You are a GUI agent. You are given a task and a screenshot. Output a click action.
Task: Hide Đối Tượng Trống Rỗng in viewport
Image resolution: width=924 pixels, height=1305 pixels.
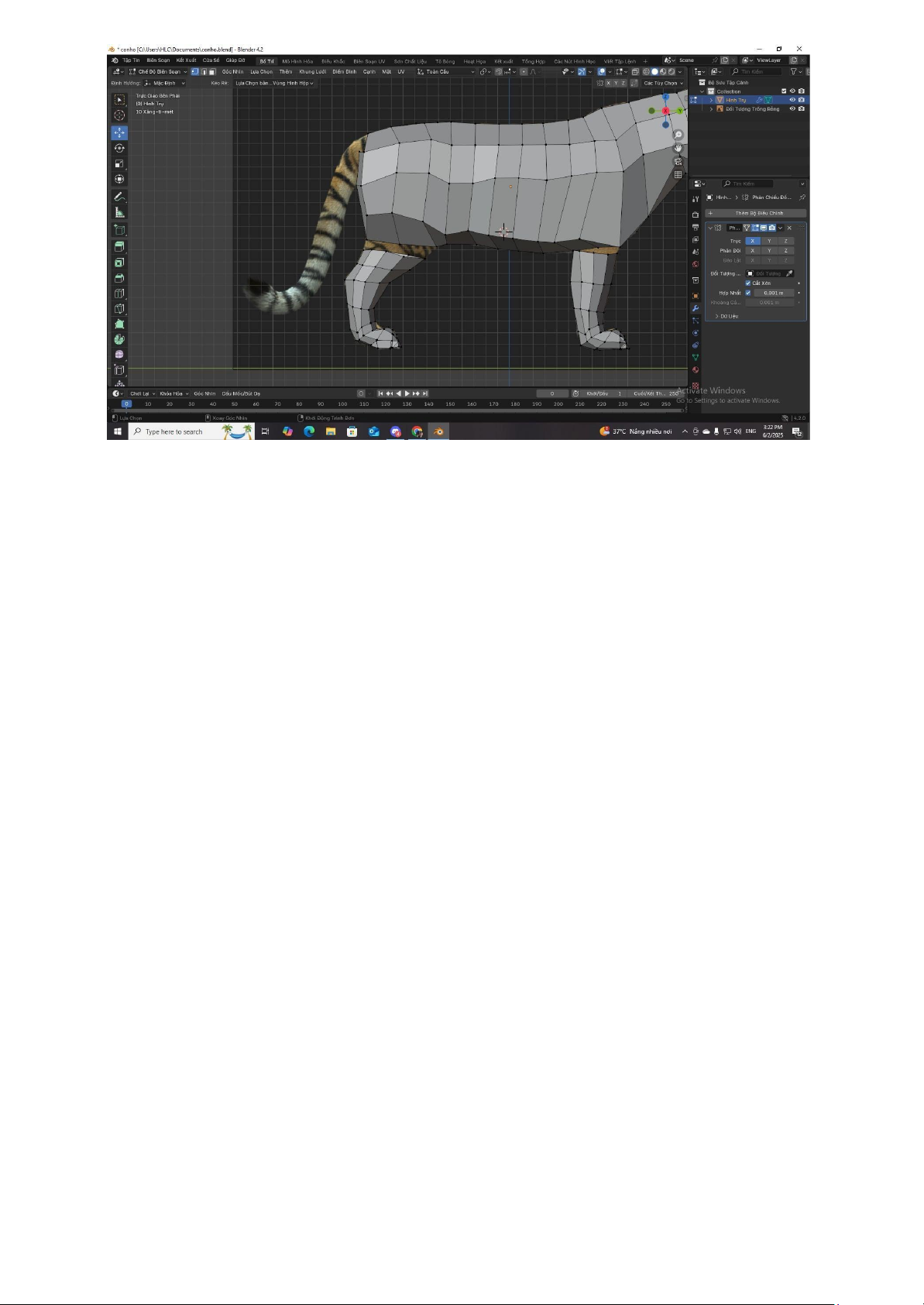coord(792,109)
